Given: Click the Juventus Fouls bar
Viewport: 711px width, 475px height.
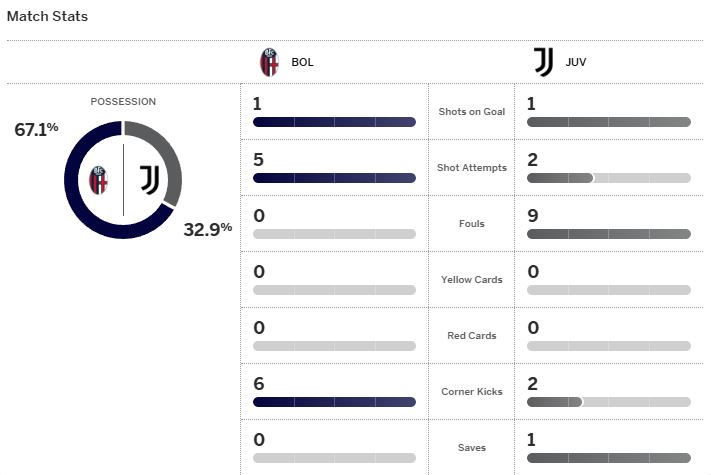Looking at the screenshot, I should (x=609, y=234).
